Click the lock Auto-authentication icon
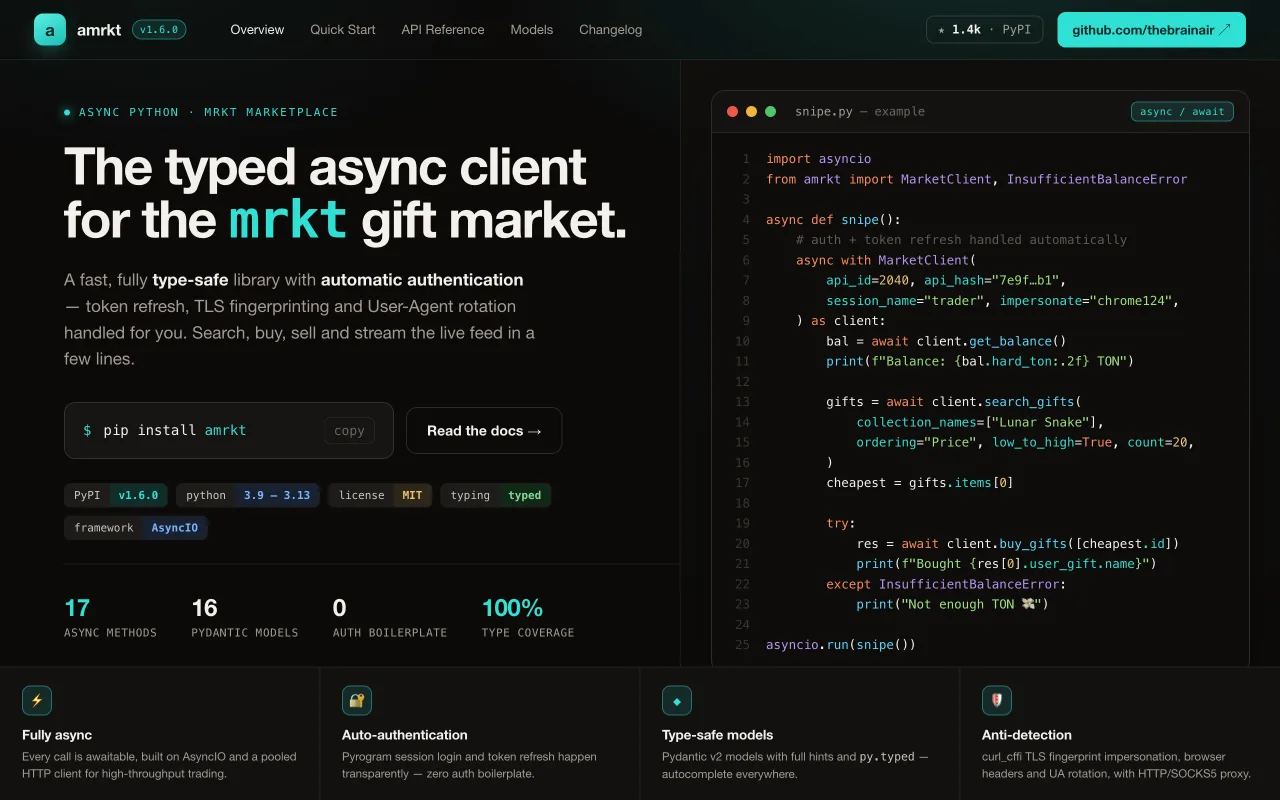 tap(357, 700)
